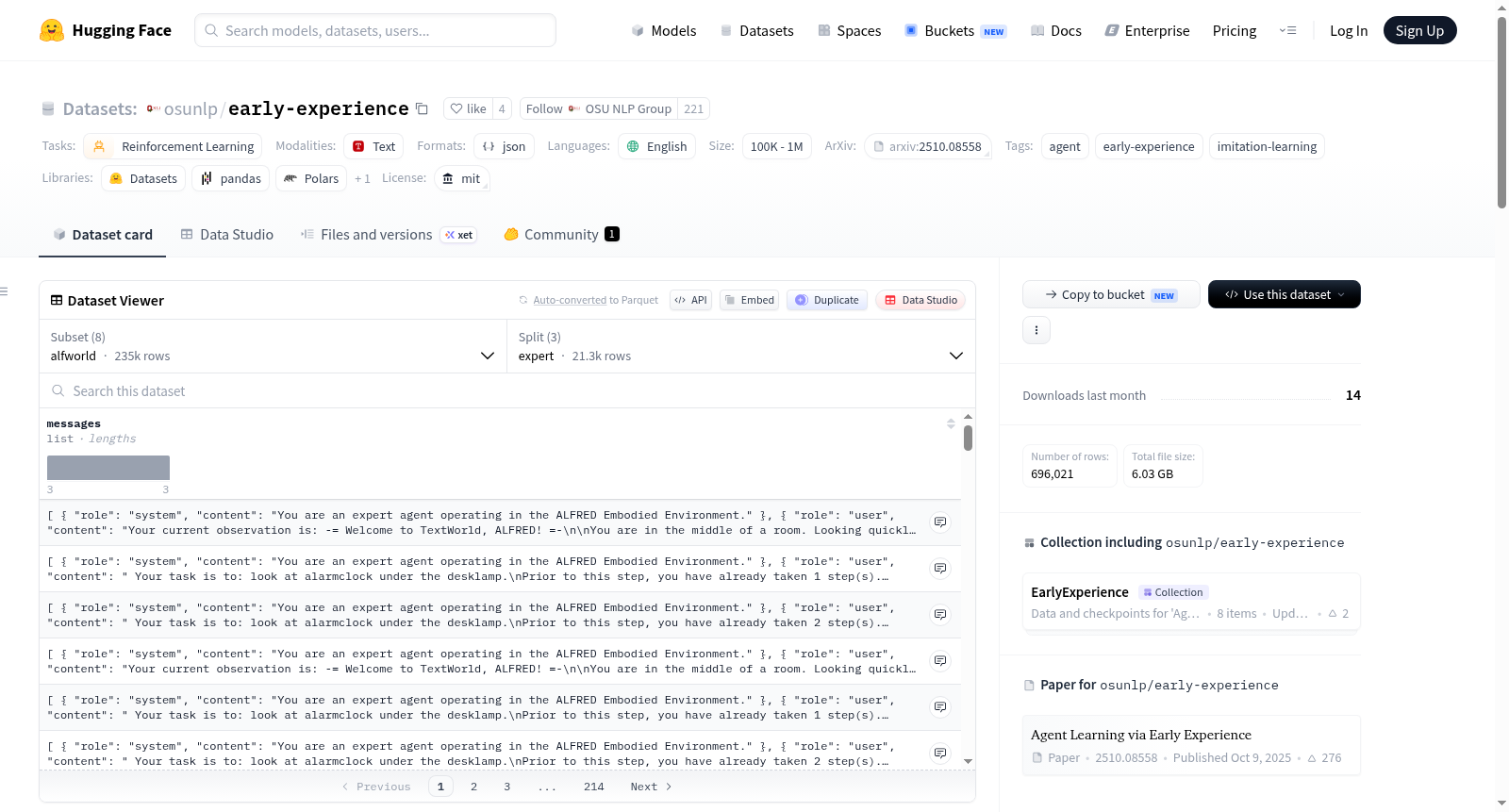Open the Use this dataset dropdown
Image resolution: width=1509 pixels, height=812 pixels.
(1285, 294)
